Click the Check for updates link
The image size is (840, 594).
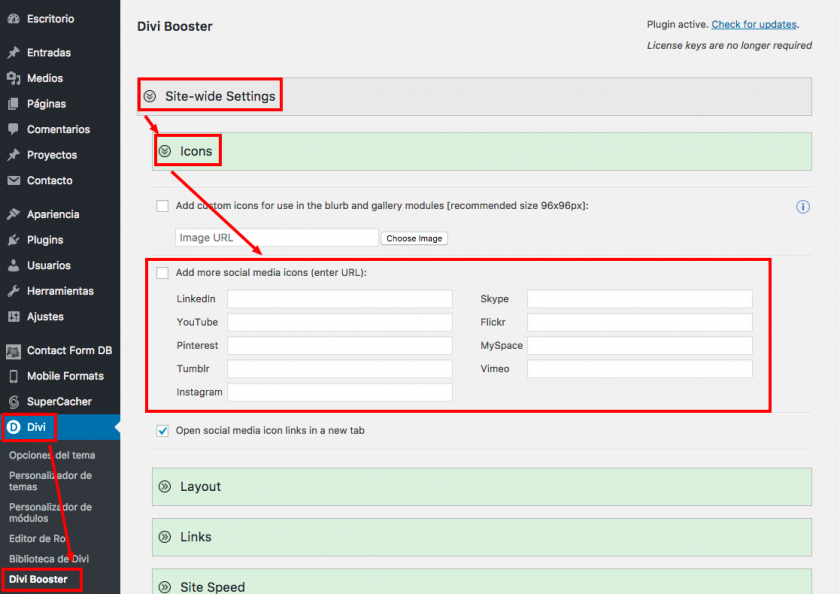point(754,24)
